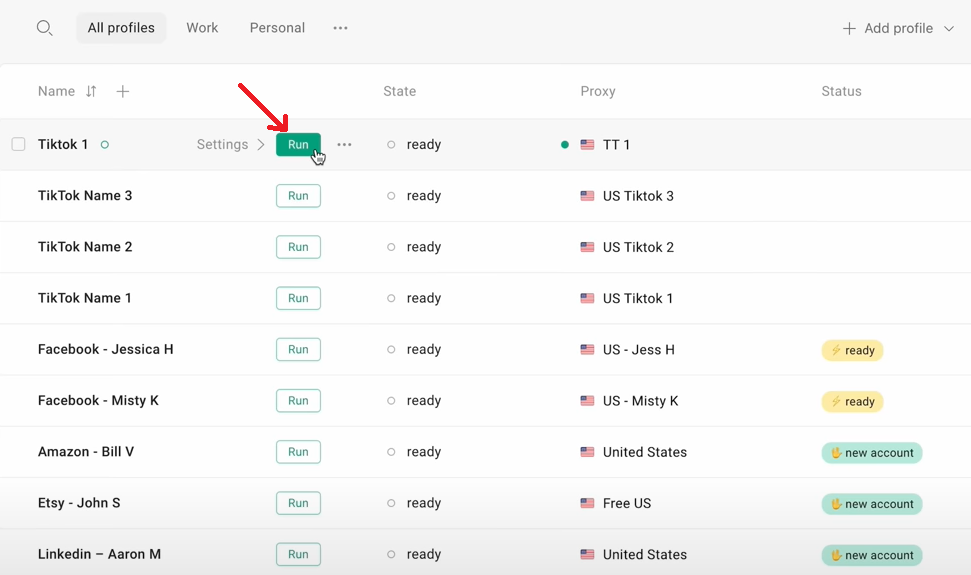Image resolution: width=971 pixels, height=575 pixels.
Task: Click the ready state circle in Tiktok 1 row
Action: point(391,145)
